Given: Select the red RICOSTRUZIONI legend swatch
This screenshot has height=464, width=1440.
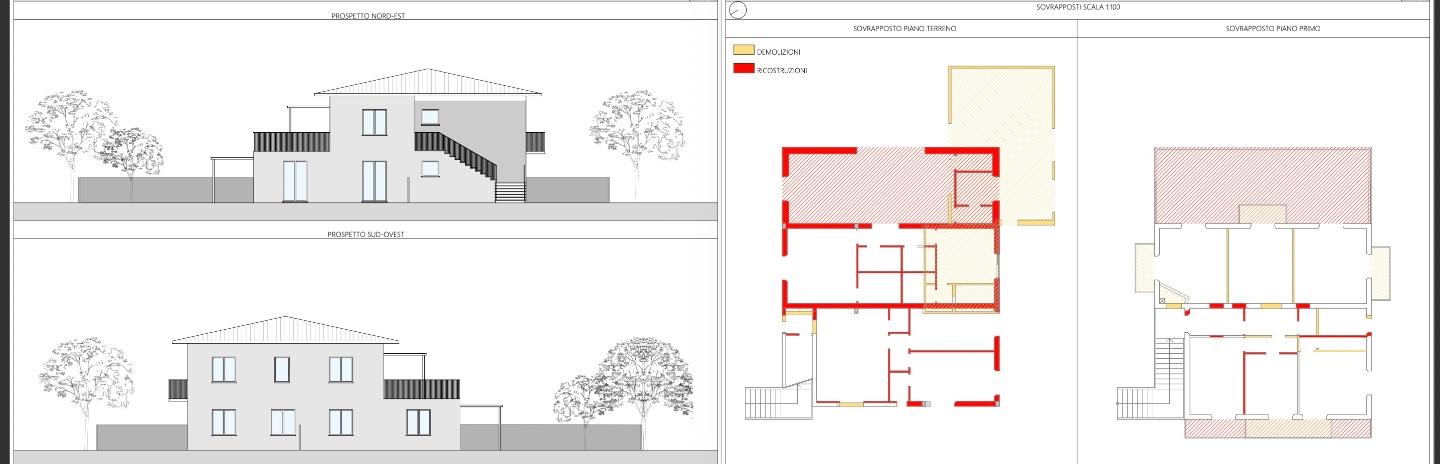Looking at the screenshot, I should point(743,69).
